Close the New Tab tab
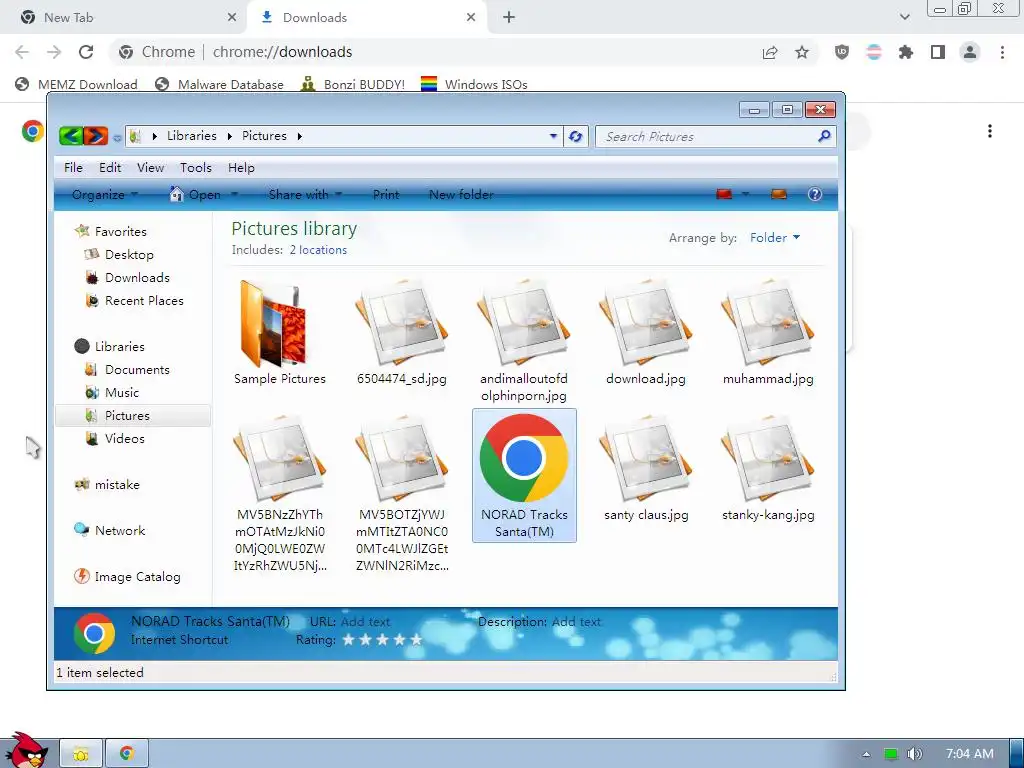Image resolution: width=1024 pixels, height=768 pixels. pos(232,18)
